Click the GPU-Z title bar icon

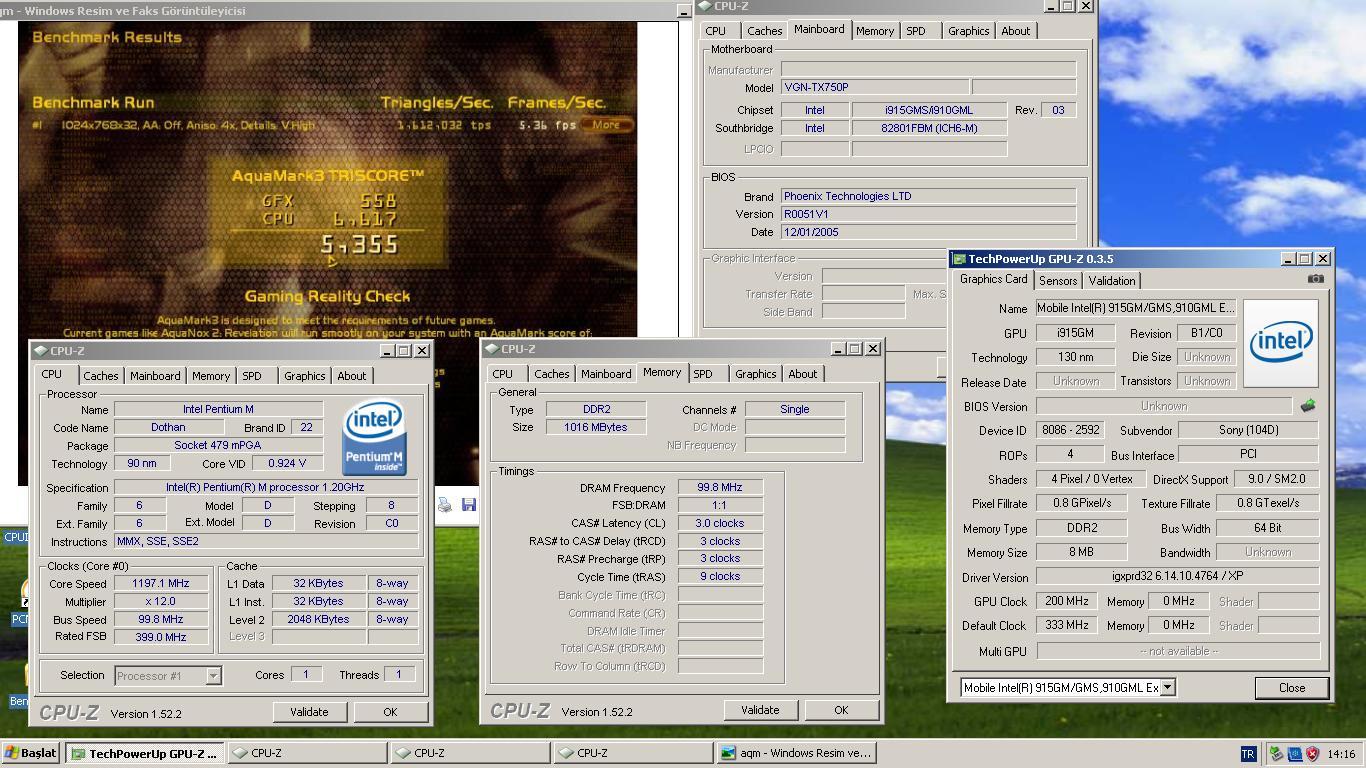coord(959,259)
